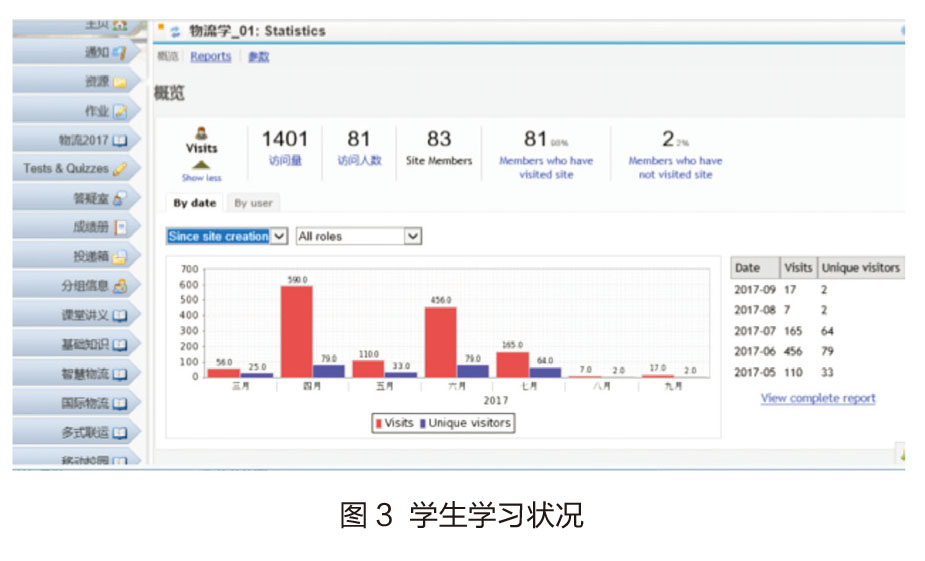Click the 四月 red visits bar
This screenshot has height=561, width=925.
pos(296,330)
